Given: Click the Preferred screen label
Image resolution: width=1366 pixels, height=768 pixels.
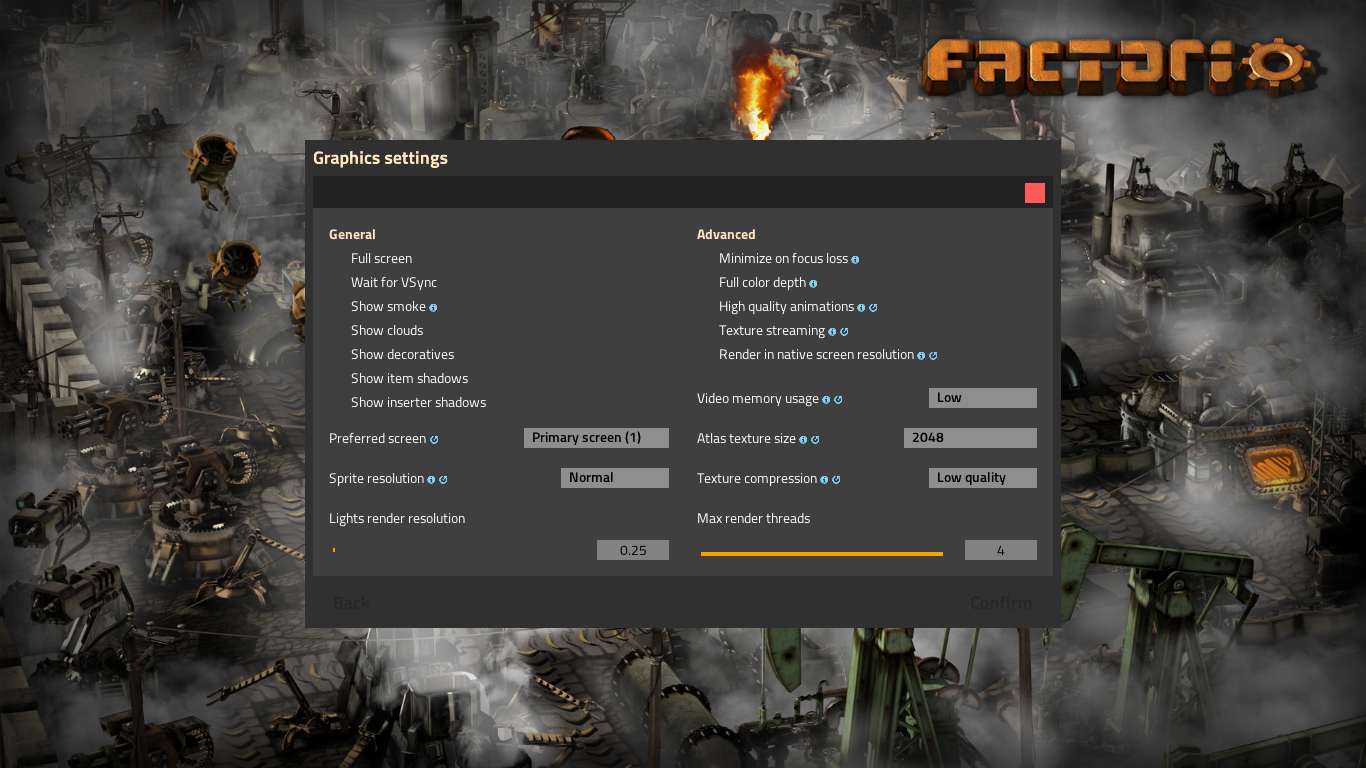Looking at the screenshot, I should (377, 438).
